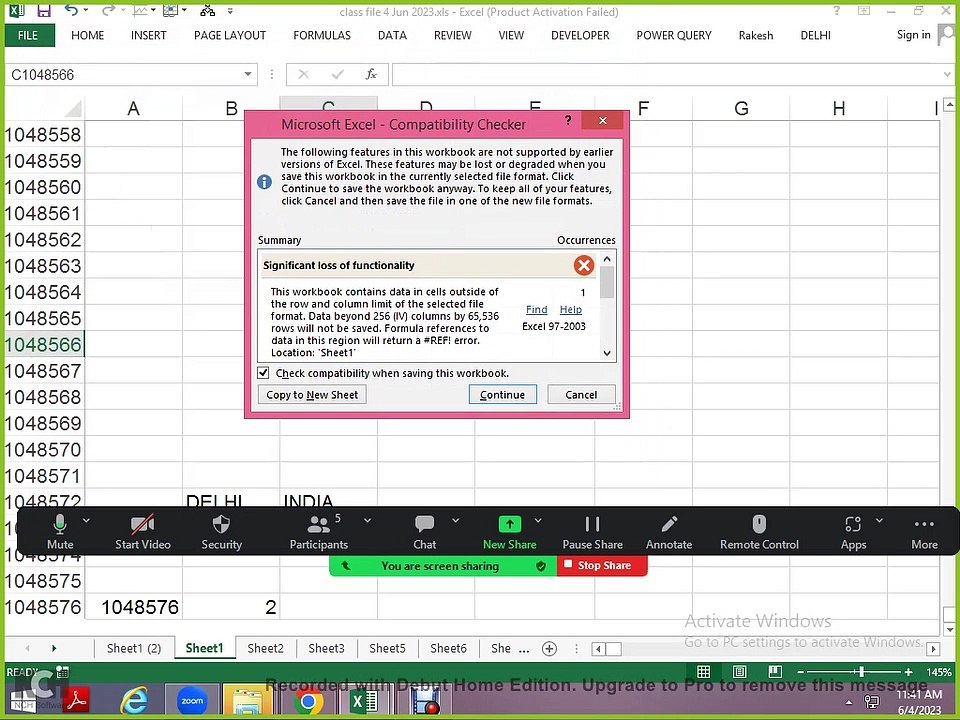
Task: Expand the Mute audio options arrow
Action: (86, 520)
